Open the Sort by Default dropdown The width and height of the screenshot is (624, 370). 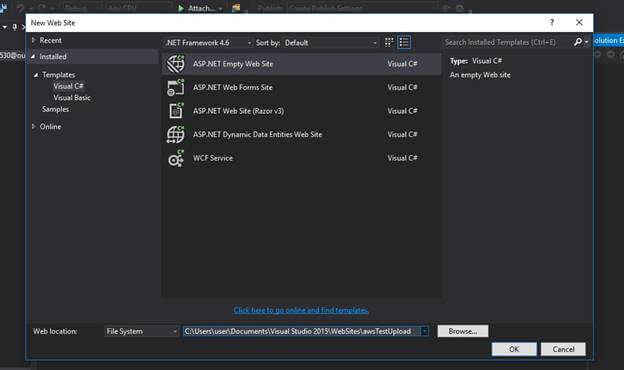tap(330, 43)
